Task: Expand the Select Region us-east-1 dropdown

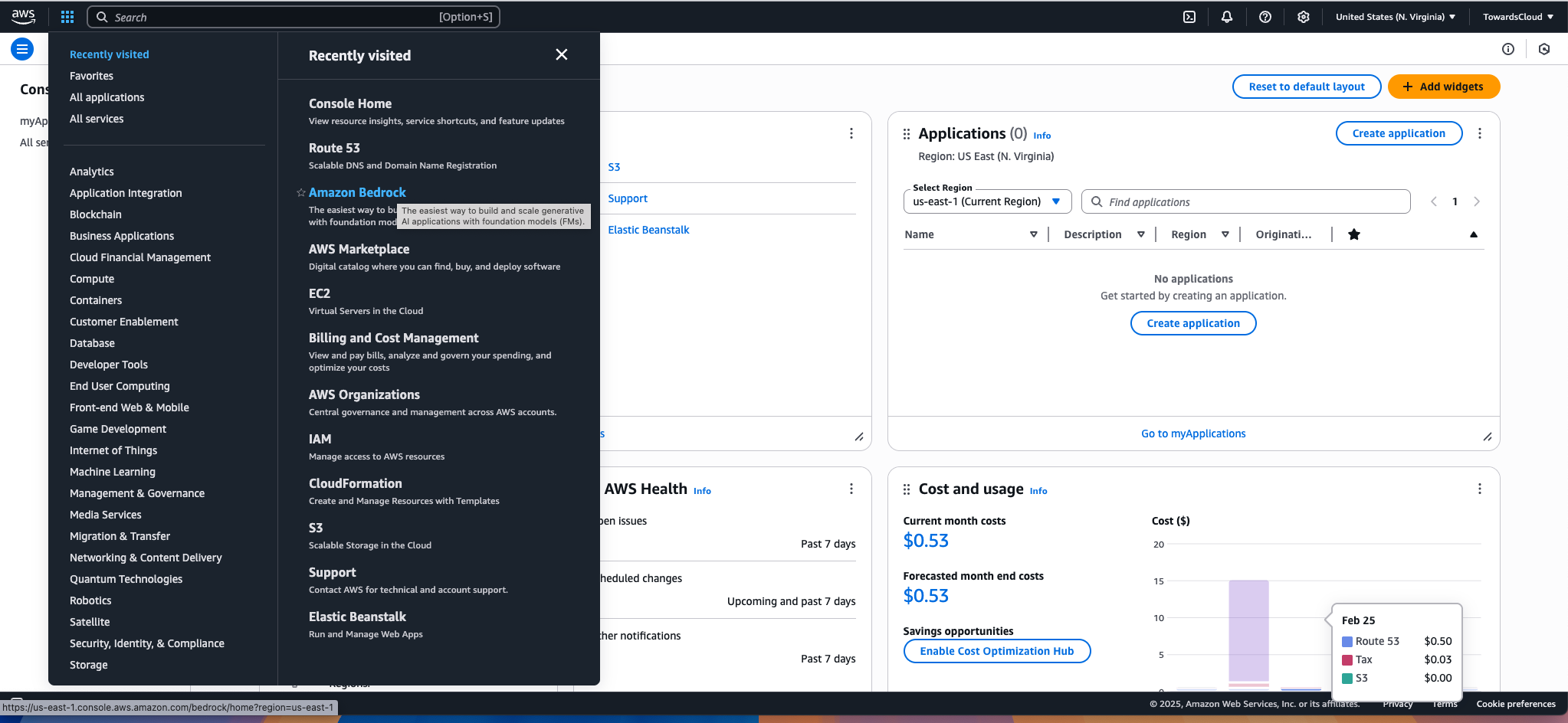Action: (x=987, y=201)
